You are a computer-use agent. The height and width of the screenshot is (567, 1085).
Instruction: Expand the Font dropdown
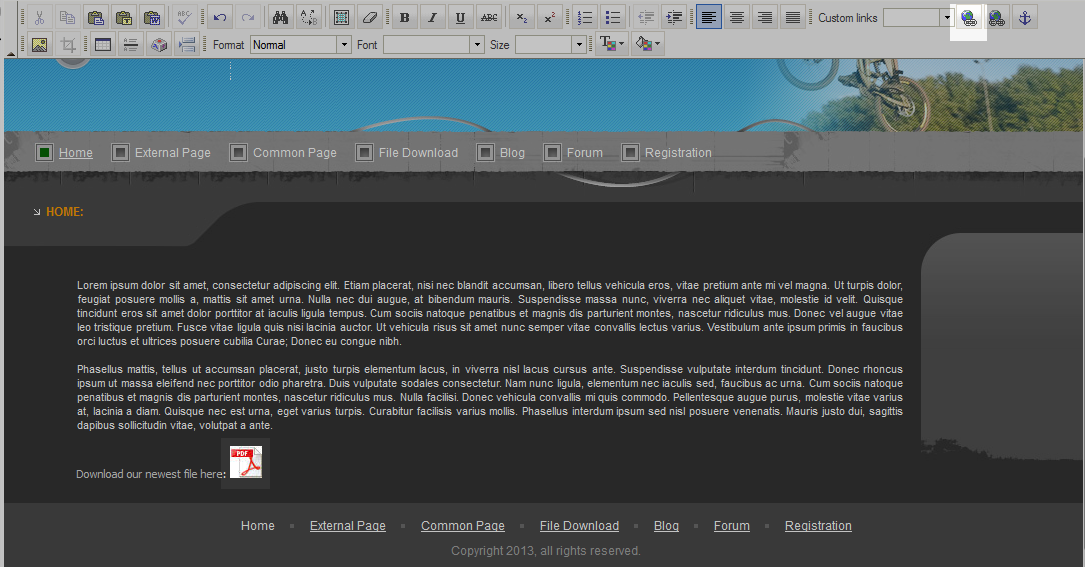[477, 45]
